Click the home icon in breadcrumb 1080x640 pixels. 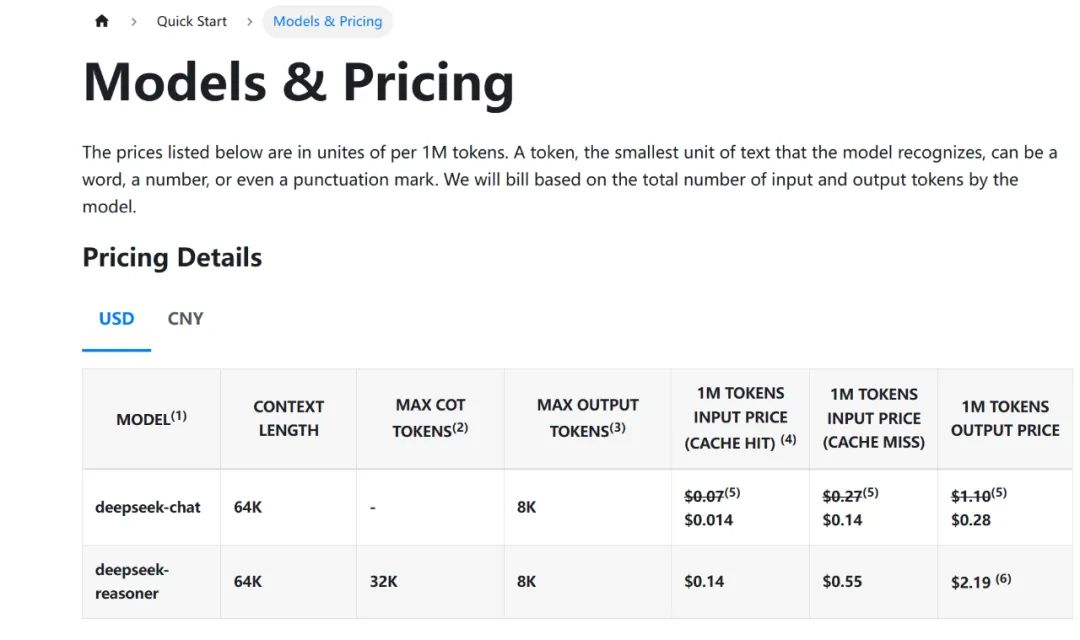(x=102, y=21)
